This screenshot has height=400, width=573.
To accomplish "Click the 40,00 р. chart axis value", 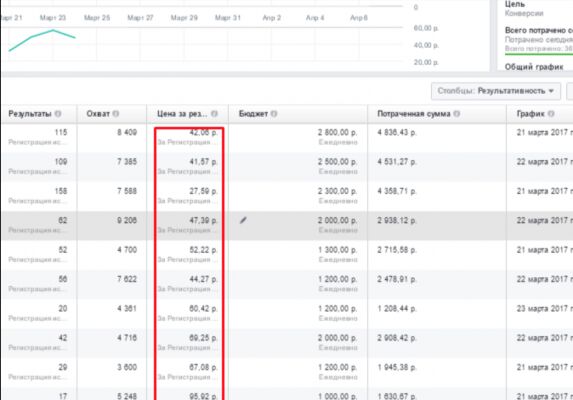I will point(426,45).
